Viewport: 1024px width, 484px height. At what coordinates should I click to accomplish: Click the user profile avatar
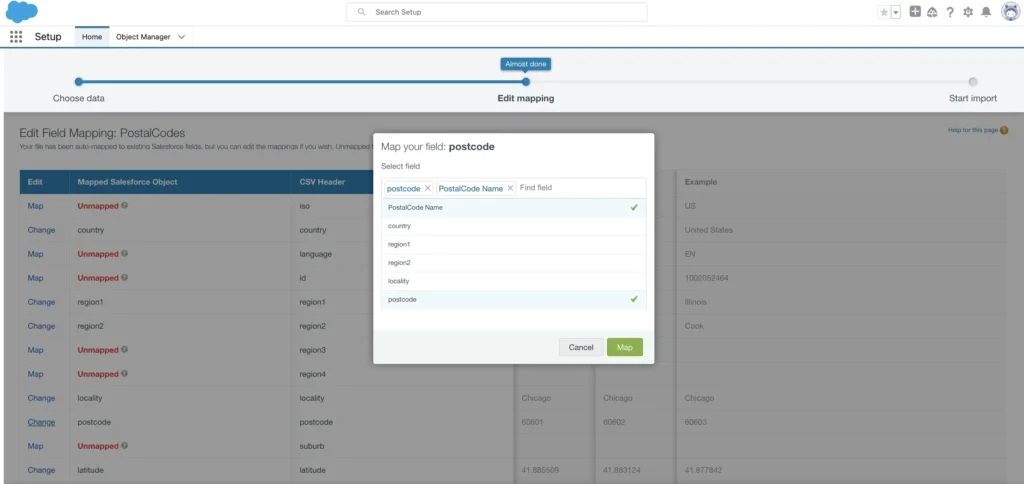click(x=1009, y=12)
